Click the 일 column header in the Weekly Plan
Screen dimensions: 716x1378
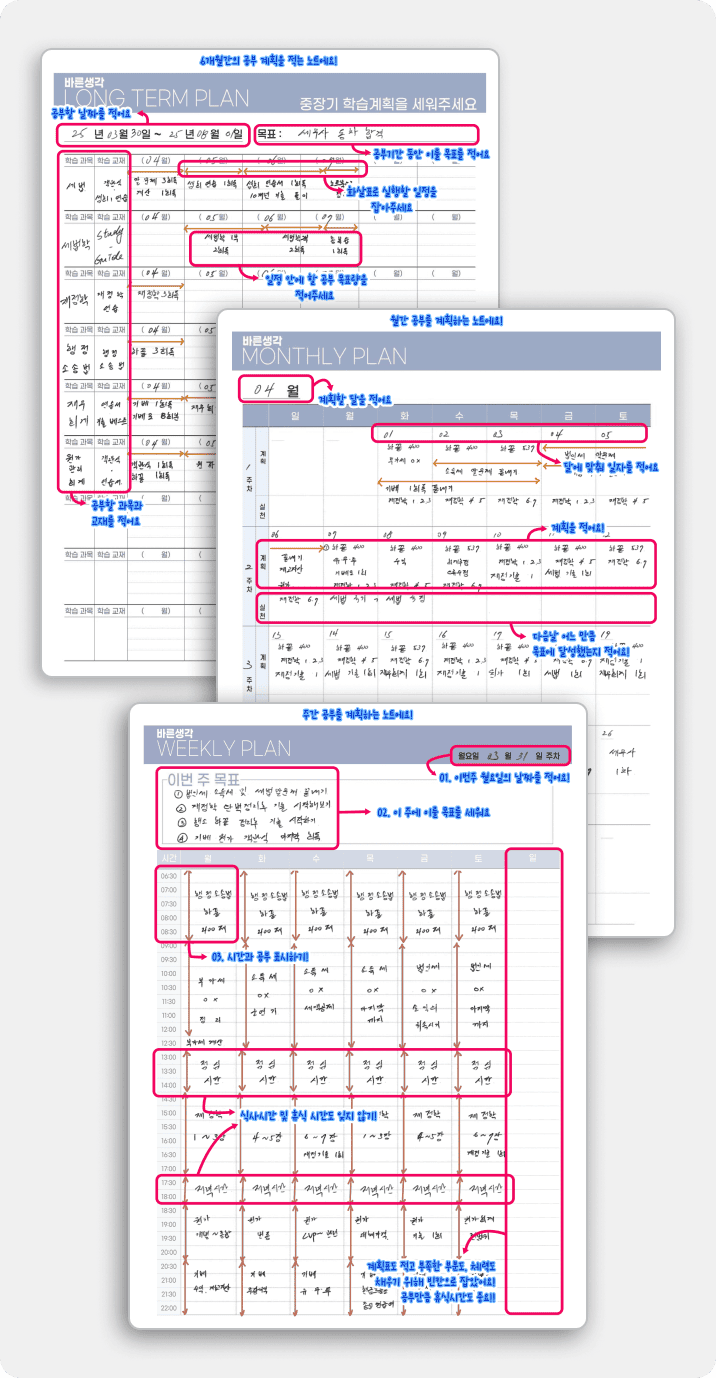click(533, 857)
